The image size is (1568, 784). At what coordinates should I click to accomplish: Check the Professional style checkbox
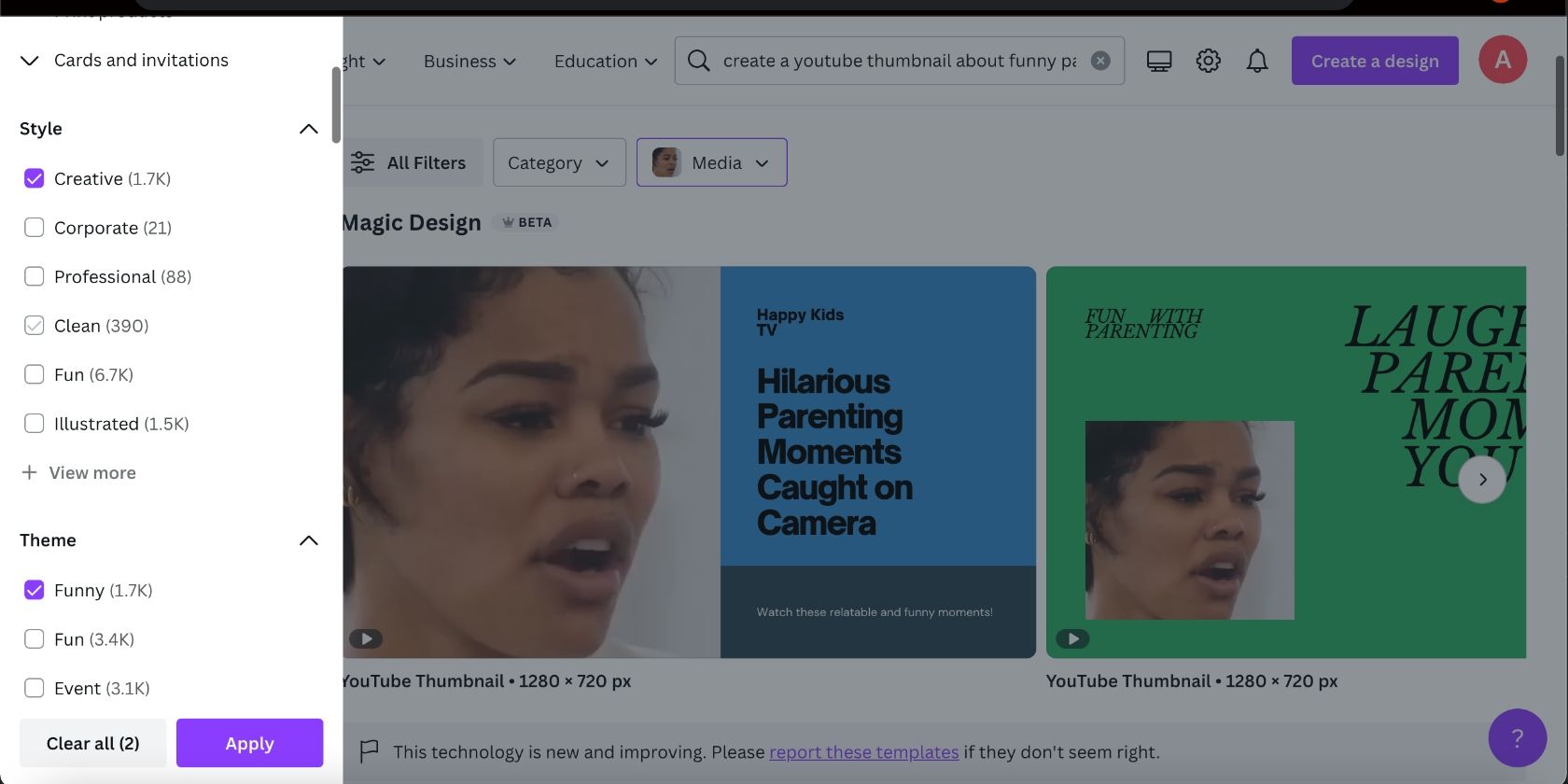pos(35,276)
